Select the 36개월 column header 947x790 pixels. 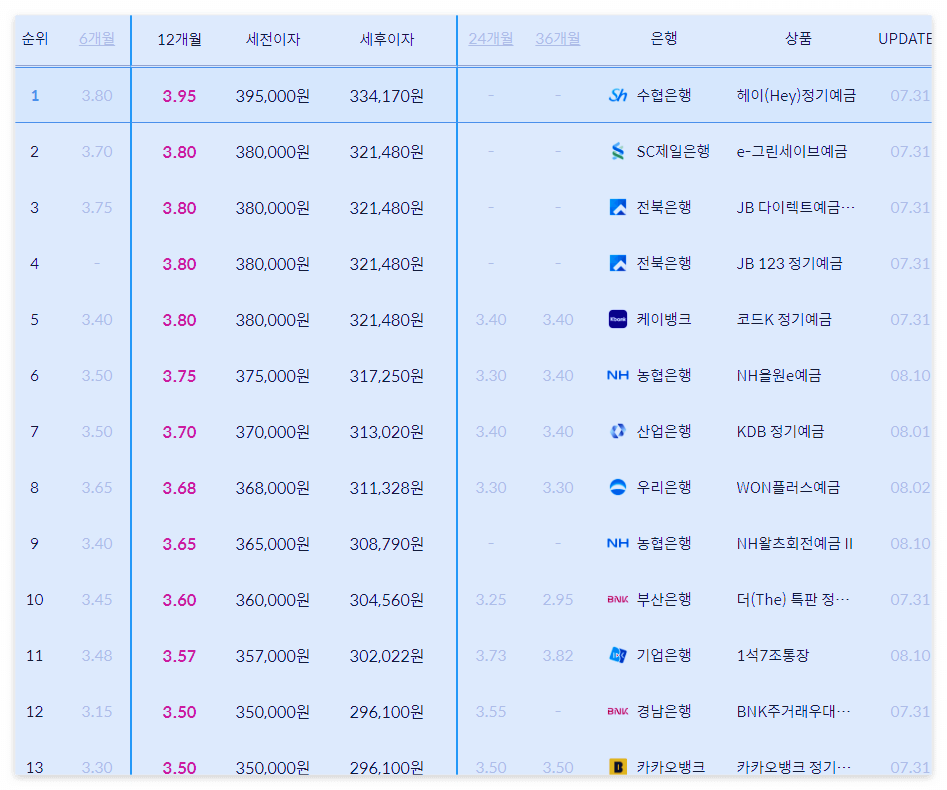tap(557, 37)
